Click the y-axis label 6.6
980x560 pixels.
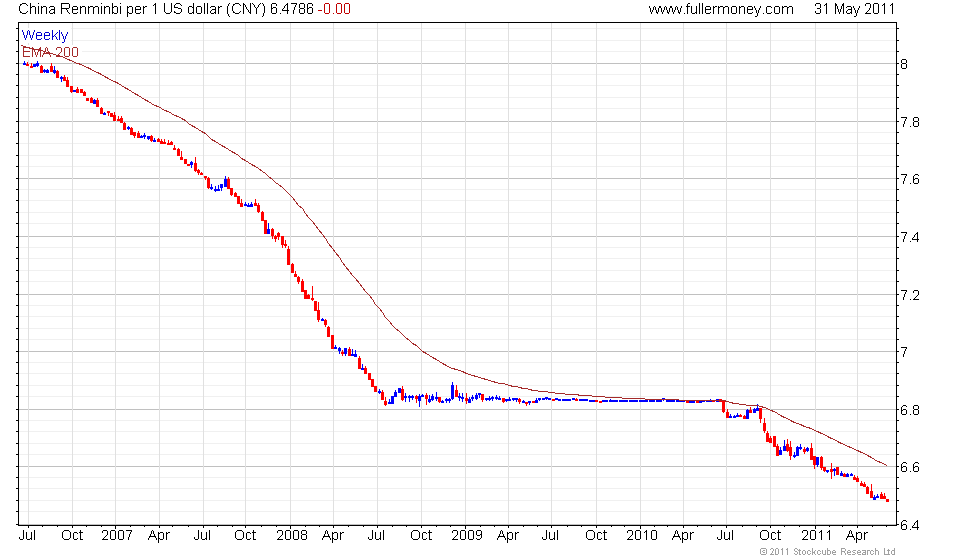point(909,468)
